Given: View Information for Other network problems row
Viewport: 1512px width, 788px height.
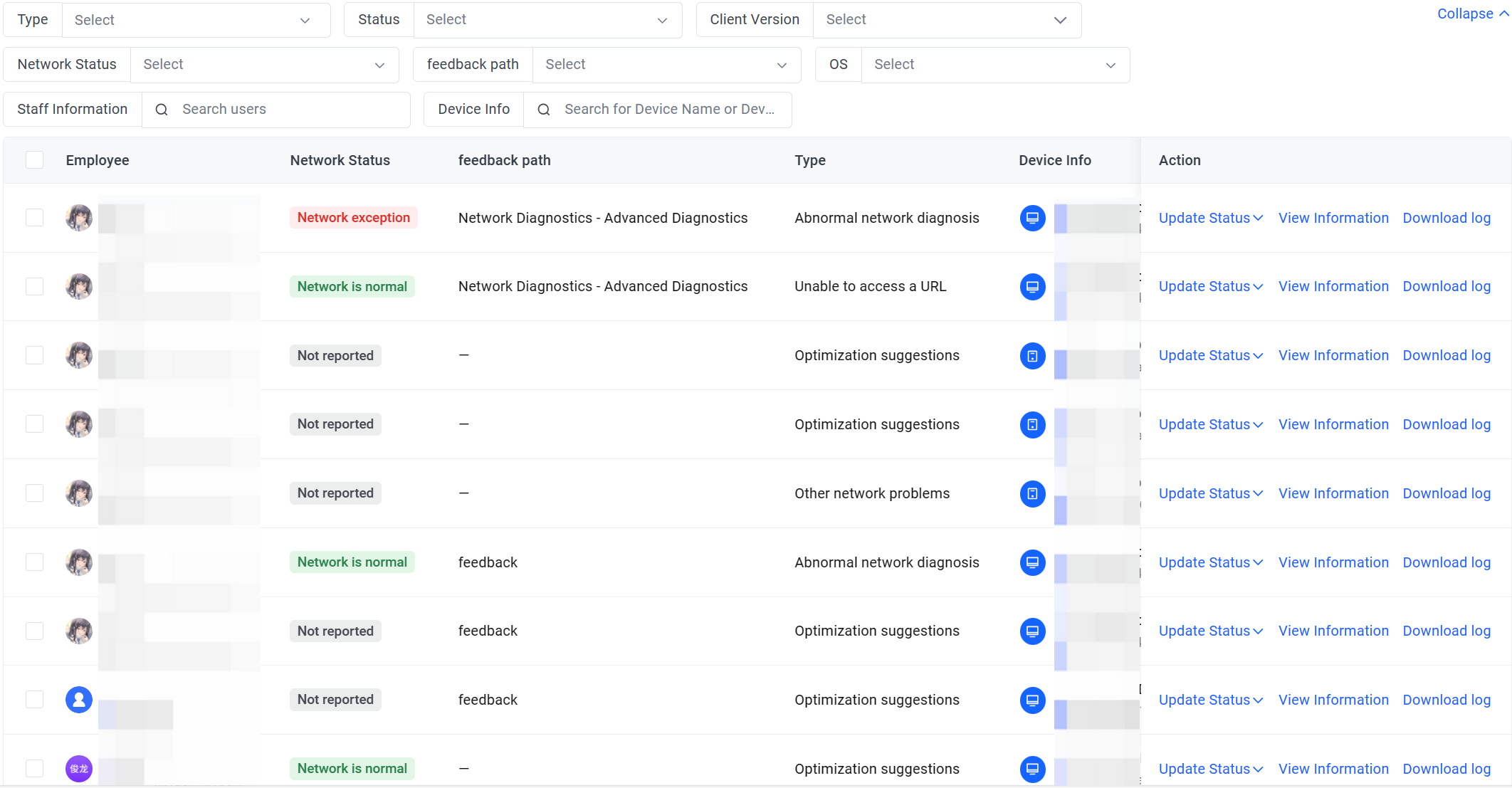Looking at the screenshot, I should [1333, 493].
